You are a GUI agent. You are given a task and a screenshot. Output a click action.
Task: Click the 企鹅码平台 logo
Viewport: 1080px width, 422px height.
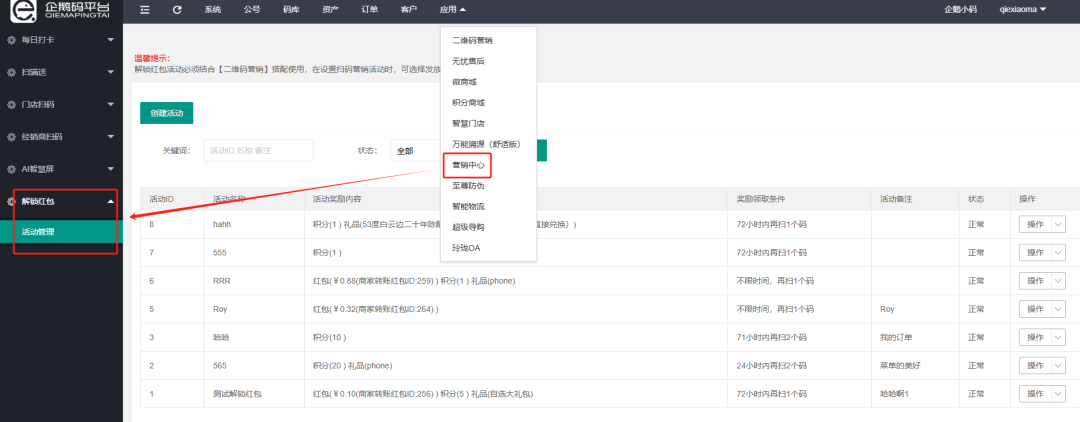60,12
